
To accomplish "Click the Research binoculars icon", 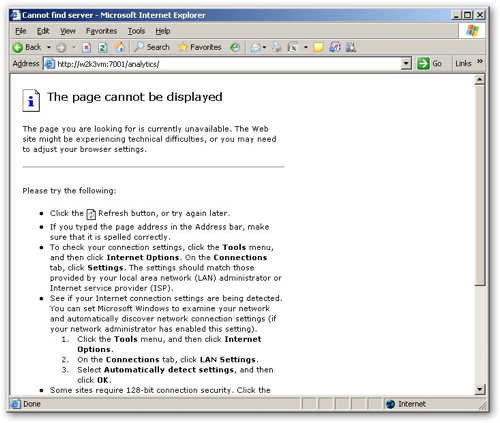I will tap(351, 47).
